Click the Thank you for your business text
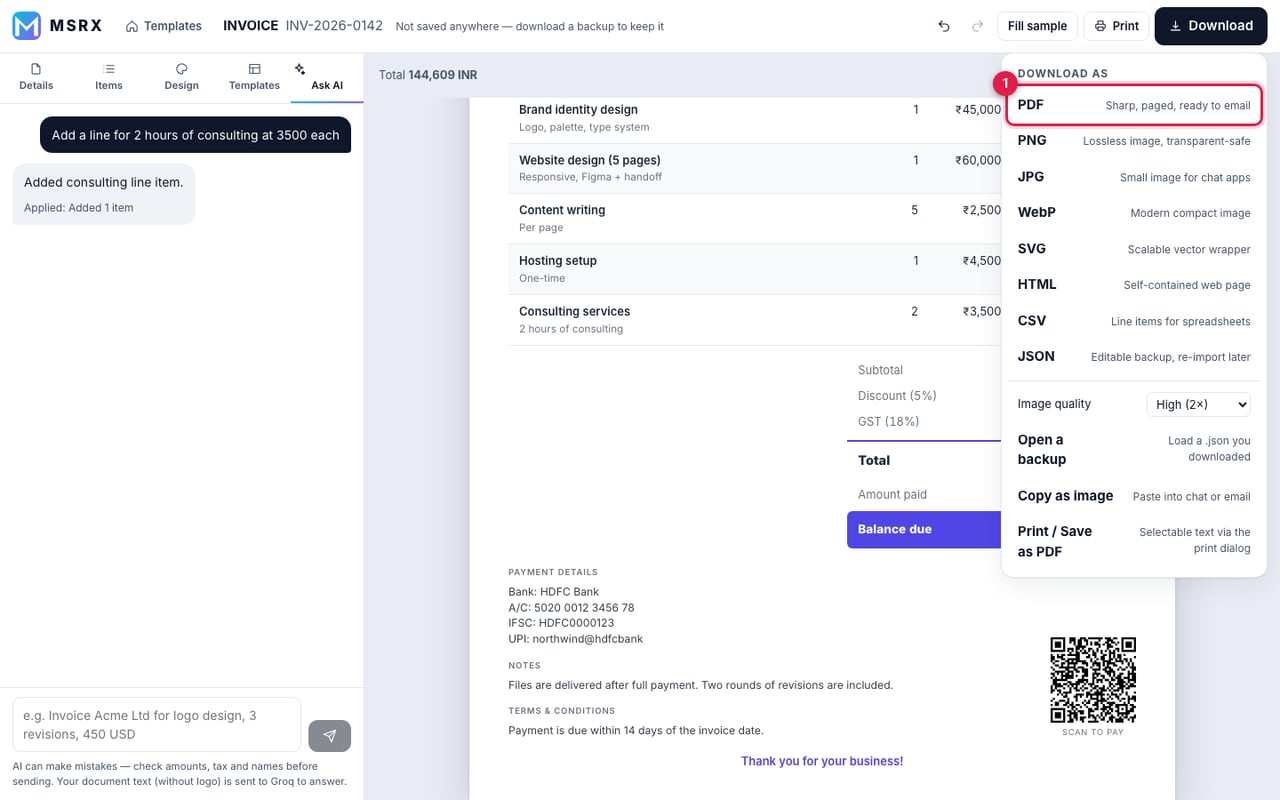The image size is (1280, 800). (822, 761)
